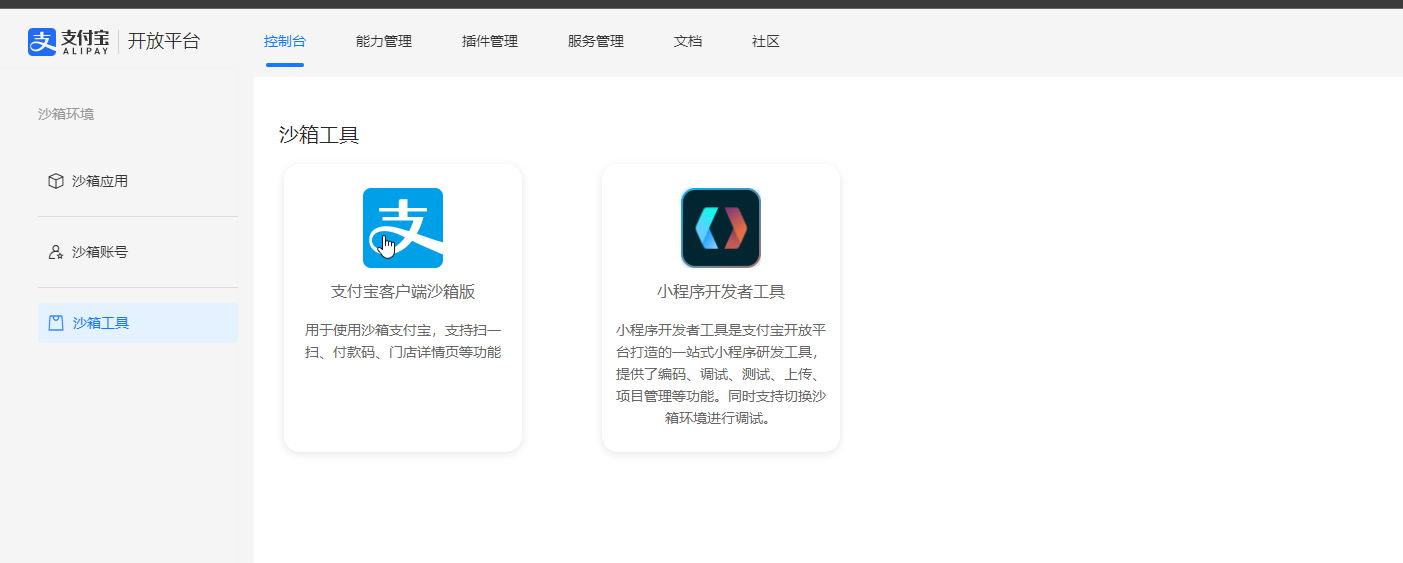Switch to the 控制台 tab
This screenshot has width=1403, height=563.
coord(285,41)
